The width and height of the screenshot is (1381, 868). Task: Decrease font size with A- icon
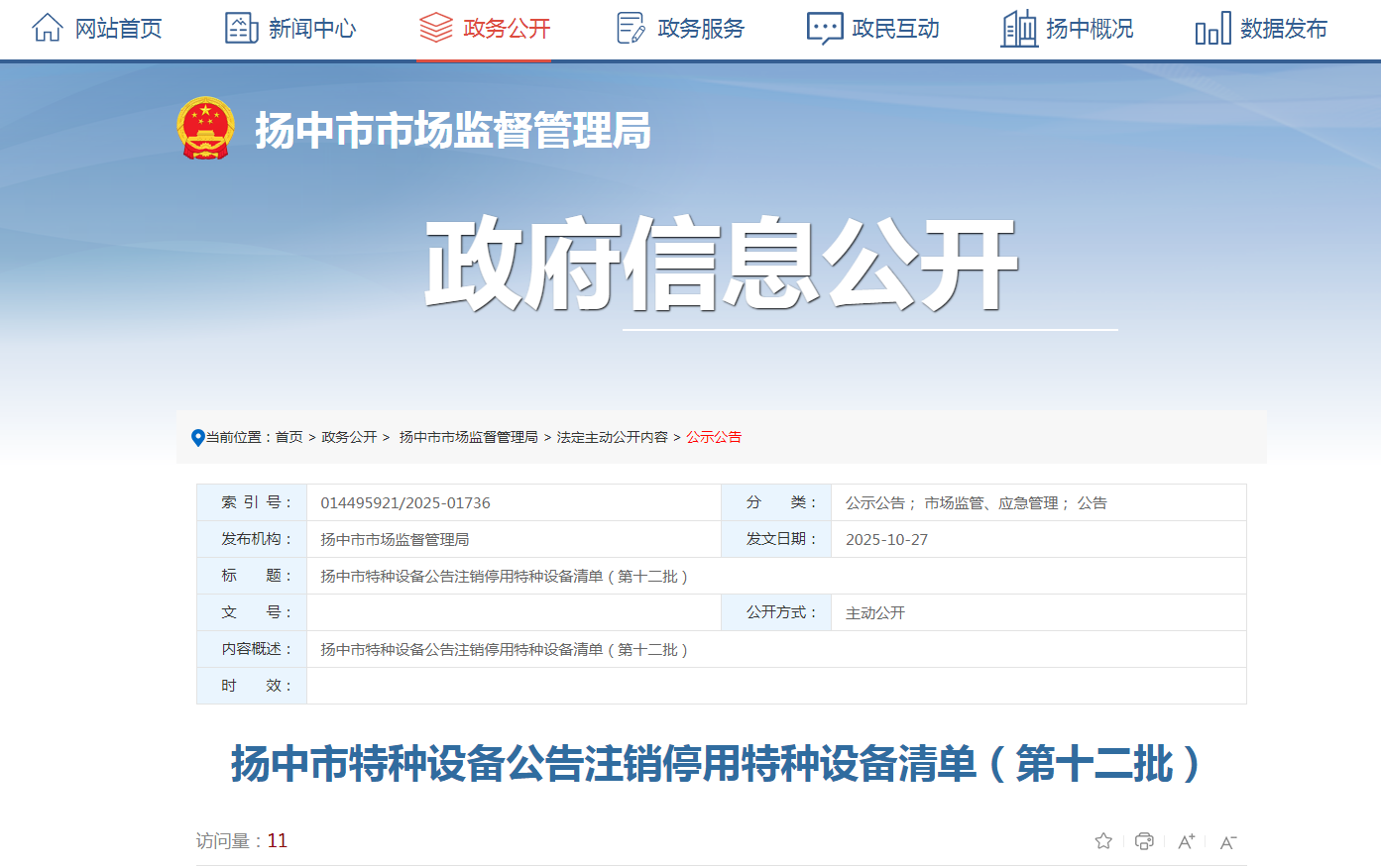1227,841
